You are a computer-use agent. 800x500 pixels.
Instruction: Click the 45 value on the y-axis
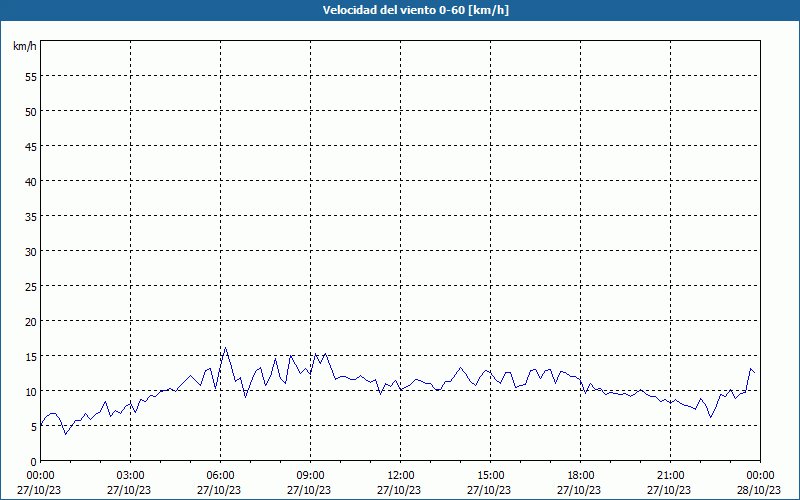pos(31,146)
